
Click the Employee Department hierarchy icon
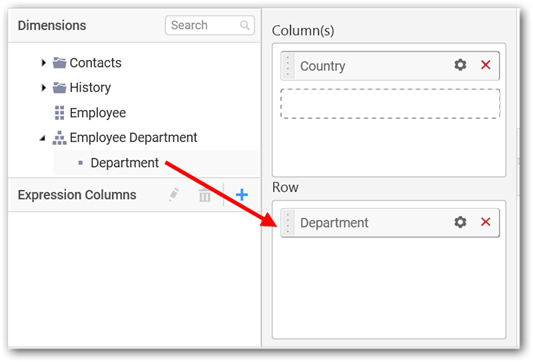pyautogui.click(x=59, y=138)
